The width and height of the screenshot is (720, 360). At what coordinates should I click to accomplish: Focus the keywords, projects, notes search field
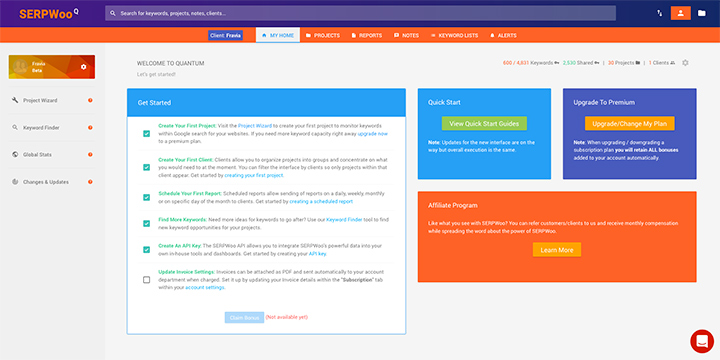[360, 13]
